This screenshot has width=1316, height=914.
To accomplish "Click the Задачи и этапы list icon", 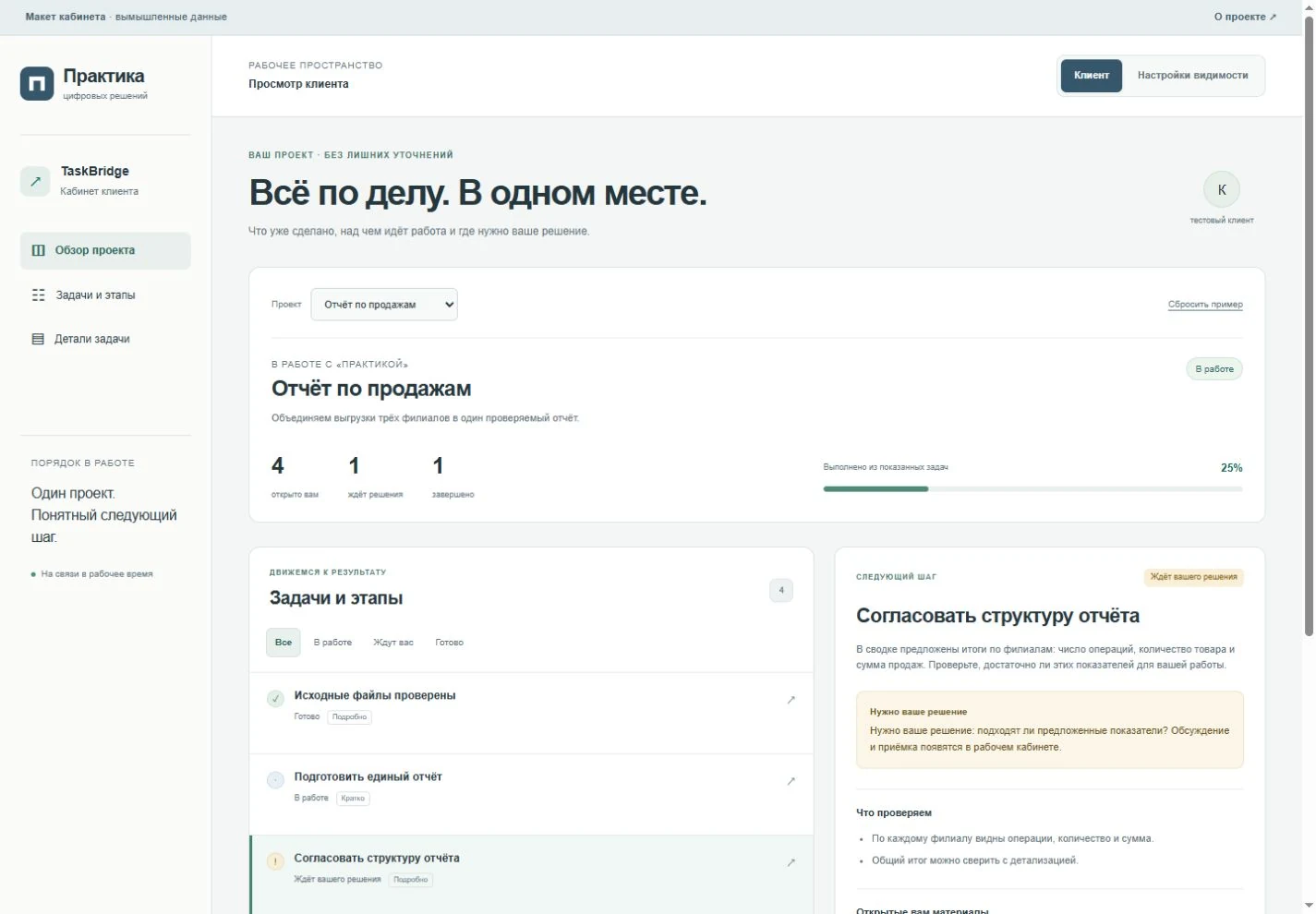I will (x=38, y=295).
